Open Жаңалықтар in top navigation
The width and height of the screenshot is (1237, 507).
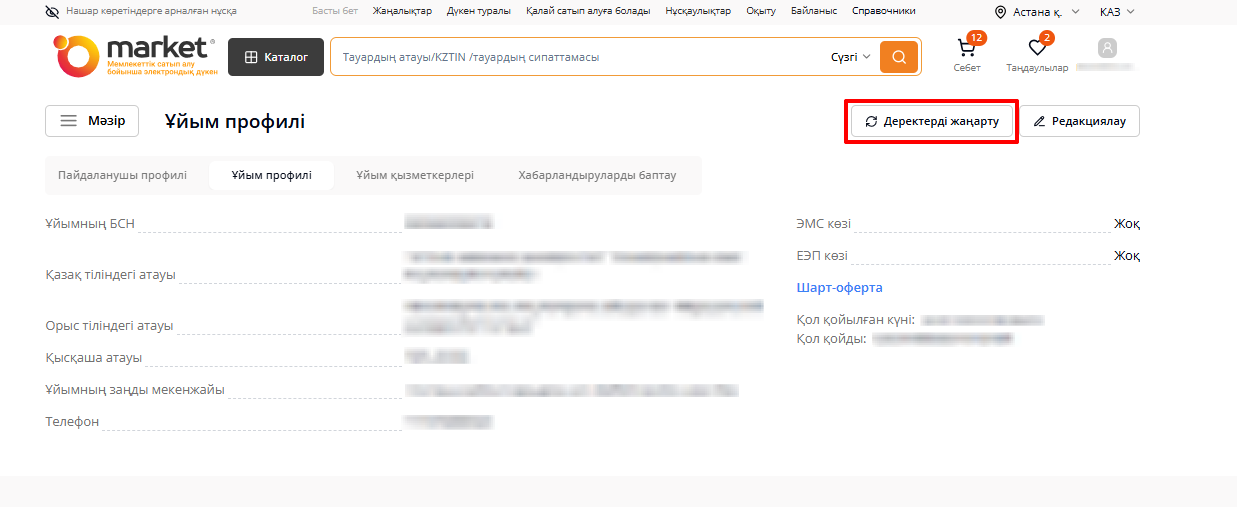[402, 11]
